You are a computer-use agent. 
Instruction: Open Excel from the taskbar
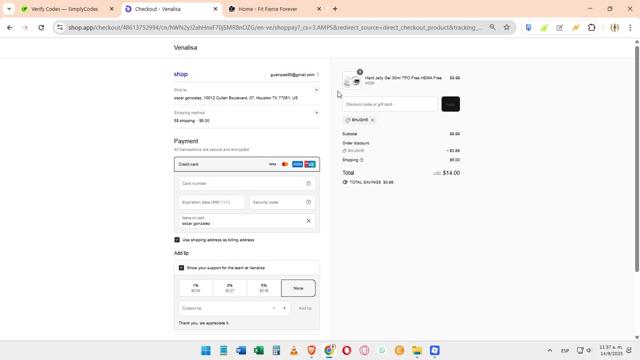point(259,350)
